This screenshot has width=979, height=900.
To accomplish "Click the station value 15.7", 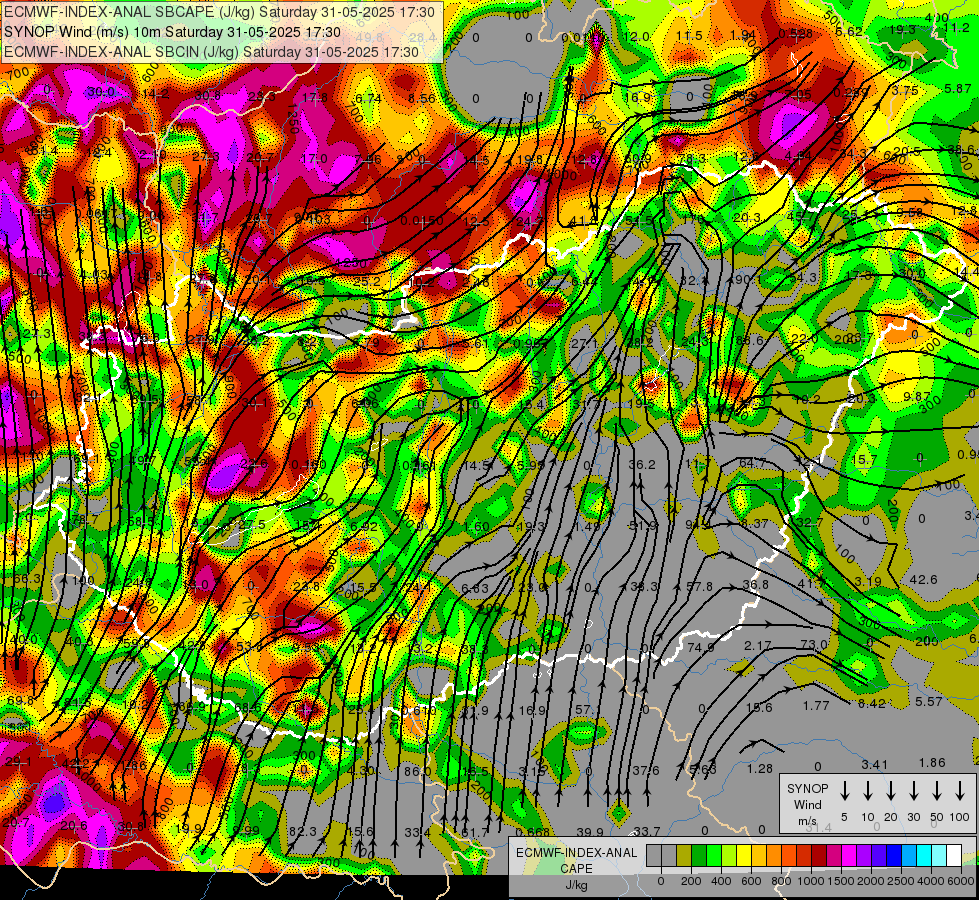I will [865, 460].
